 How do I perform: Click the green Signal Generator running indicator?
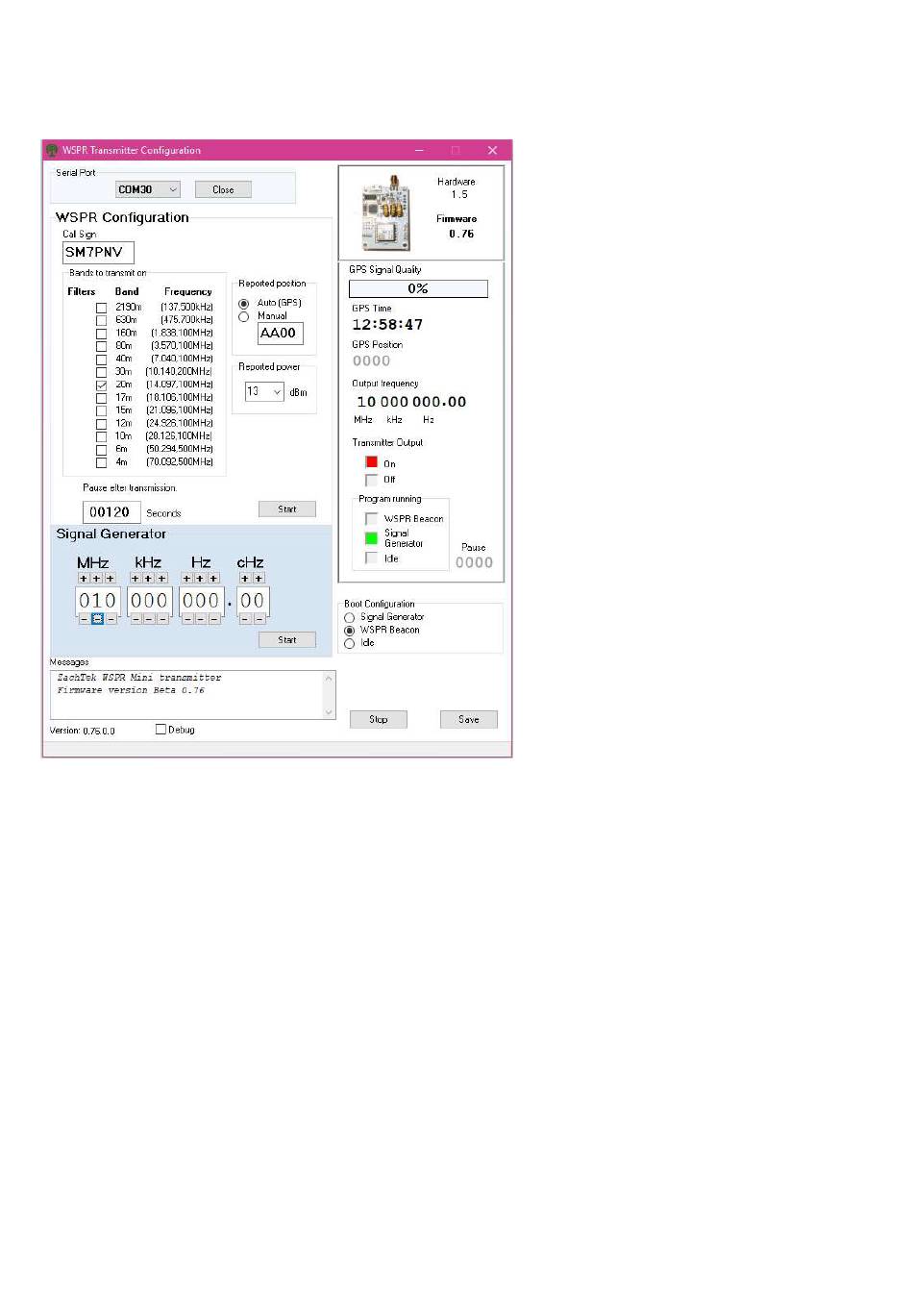(x=372, y=538)
